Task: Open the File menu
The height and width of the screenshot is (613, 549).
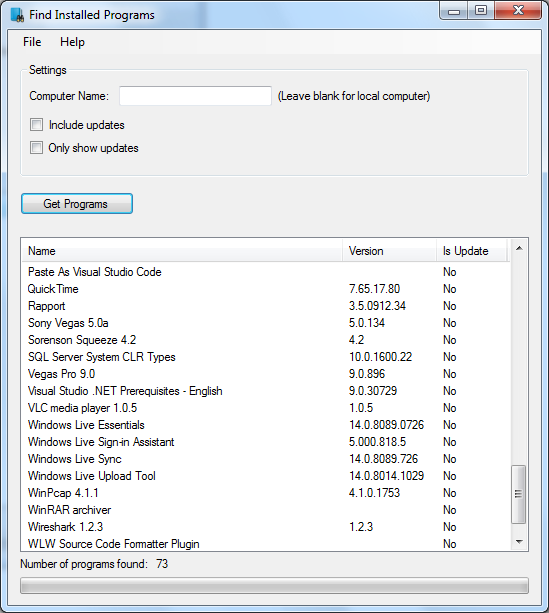Action: click(x=32, y=42)
